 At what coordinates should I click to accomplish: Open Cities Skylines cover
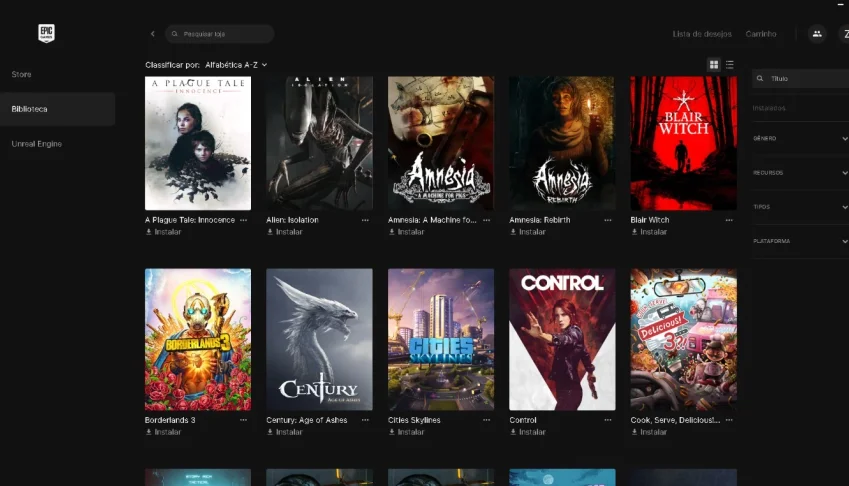click(x=441, y=339)
